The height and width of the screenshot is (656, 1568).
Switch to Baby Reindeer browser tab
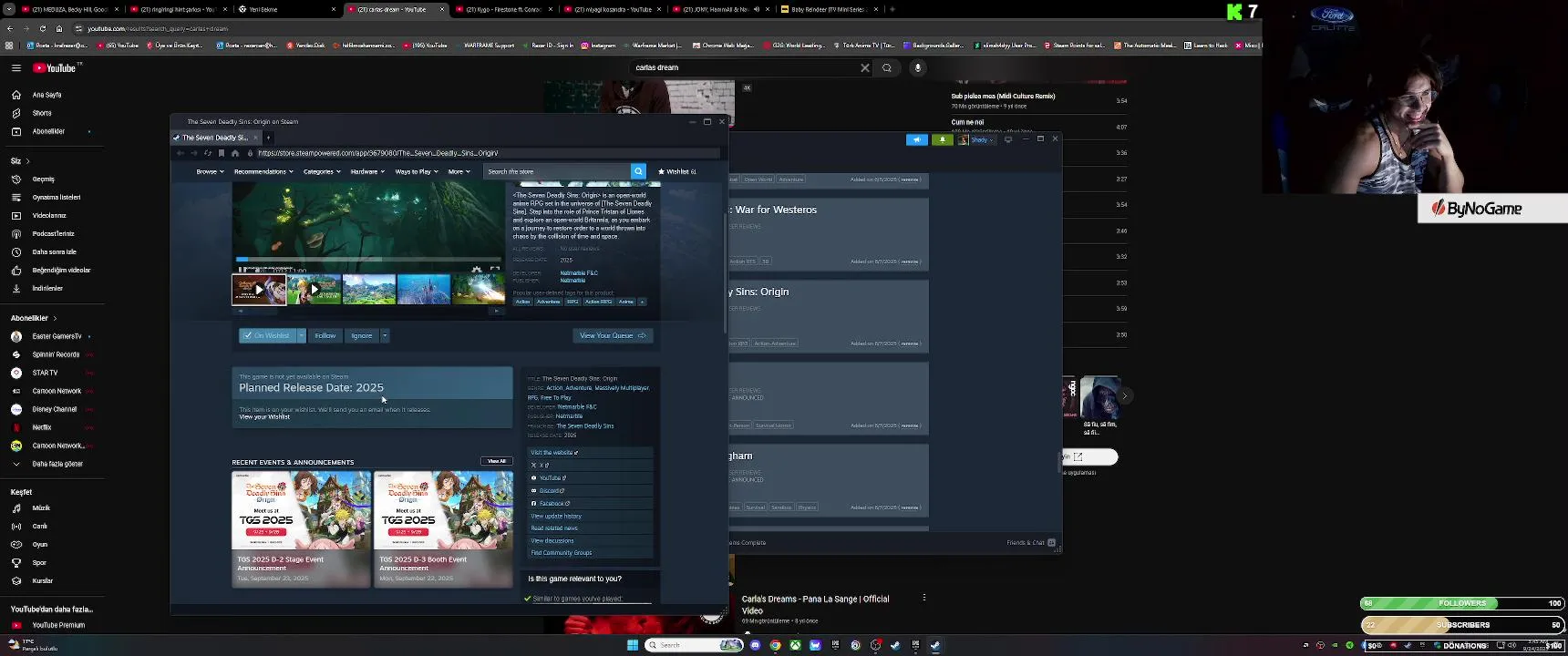click(831, 9)
